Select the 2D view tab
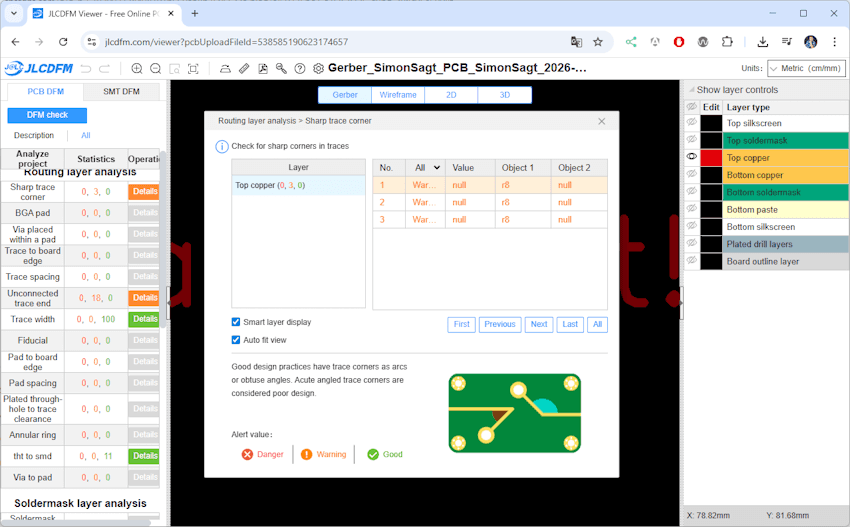This screenshot has height=527, width=850. tap(451, 95)
